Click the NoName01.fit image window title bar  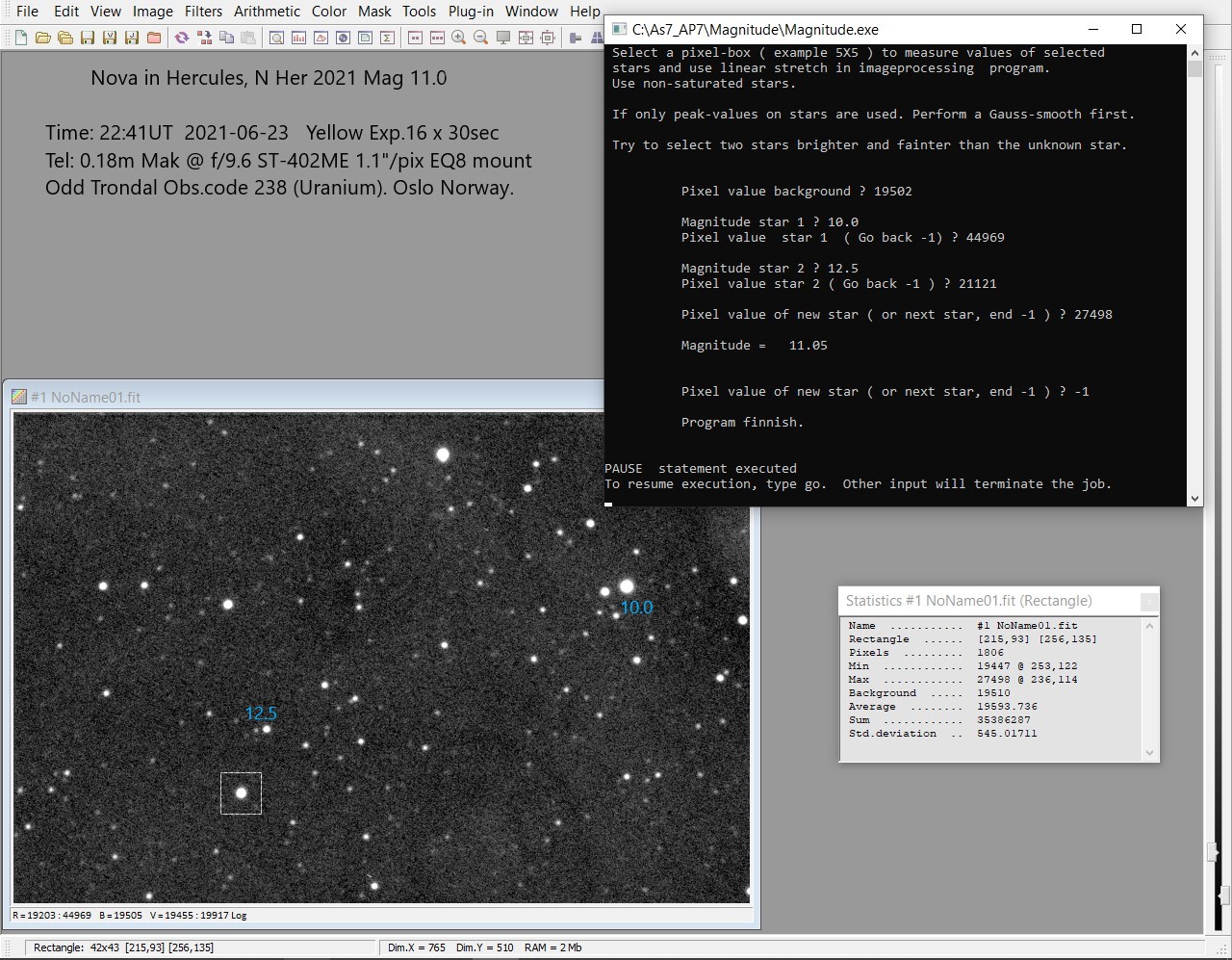coord(289,397)
